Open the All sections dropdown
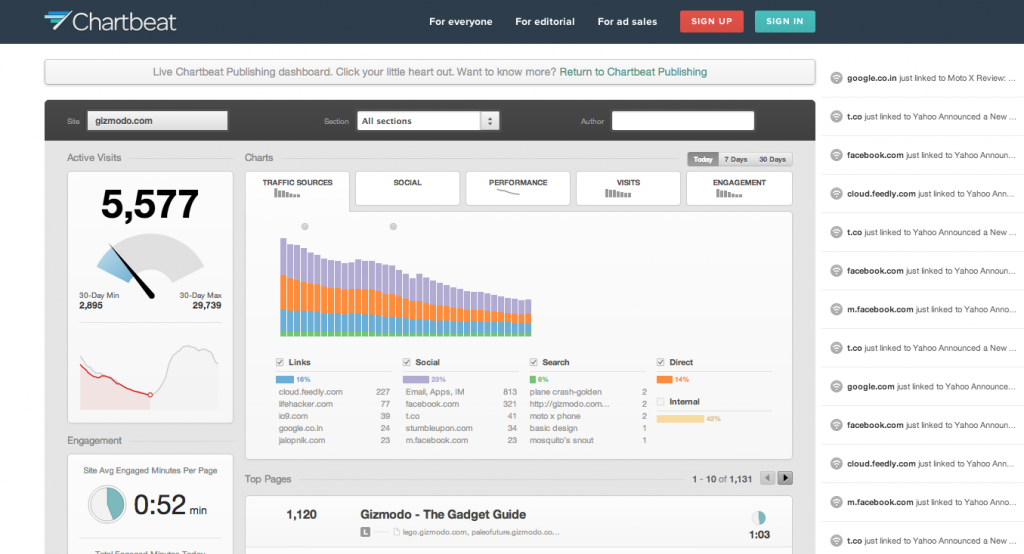 [x=428, y=121]
